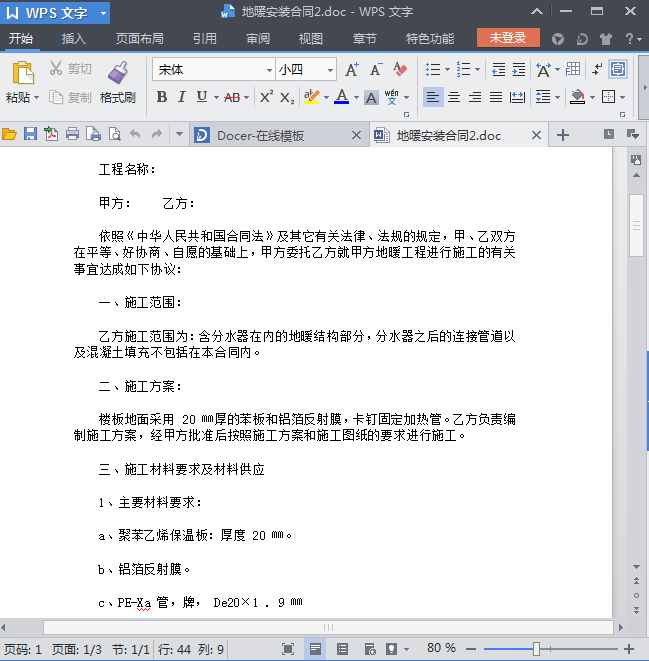649x661 pixels.
Task: Save document with floppy disk icon
Action: point(30,134)
